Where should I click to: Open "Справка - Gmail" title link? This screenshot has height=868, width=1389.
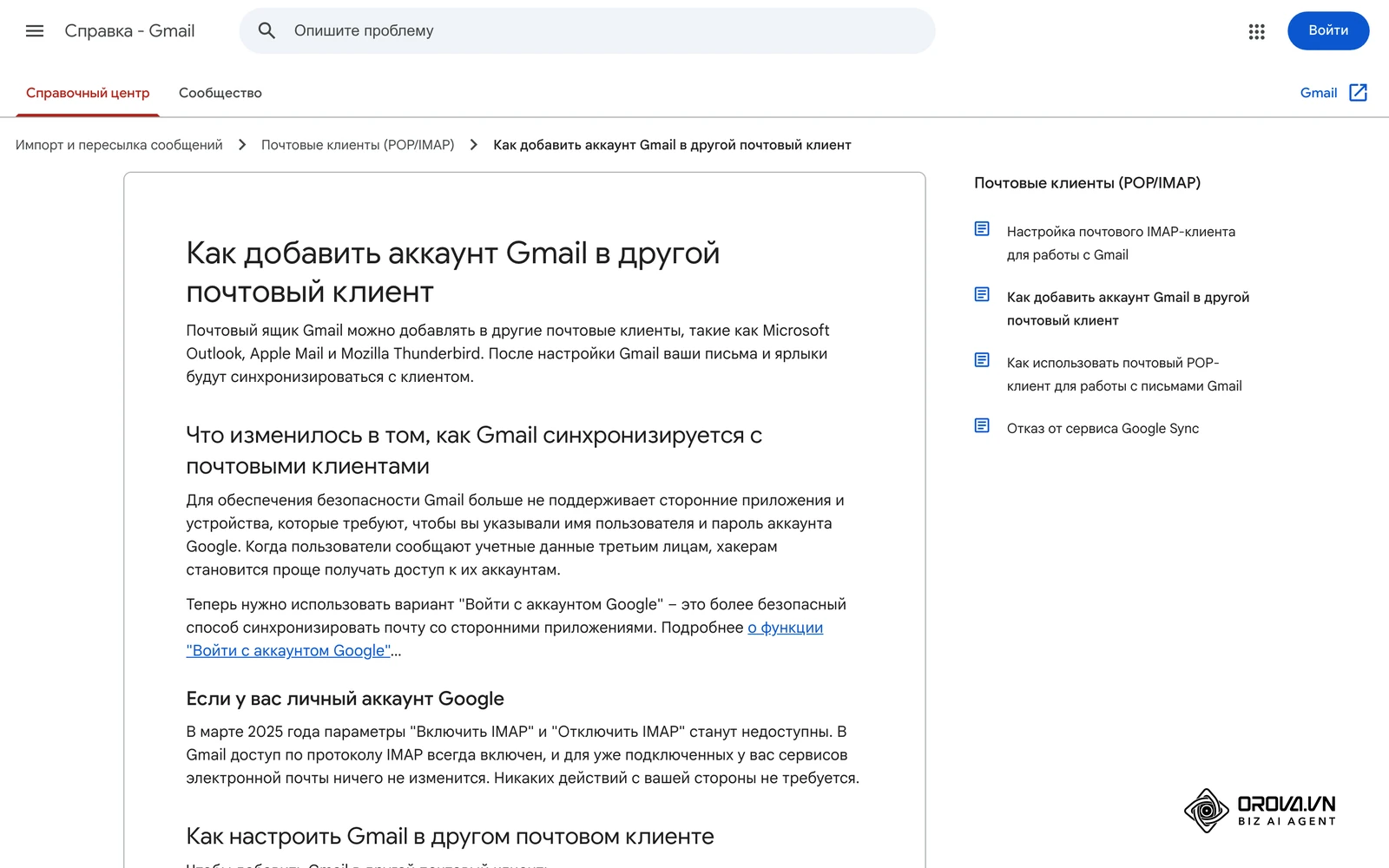[129, 31]
